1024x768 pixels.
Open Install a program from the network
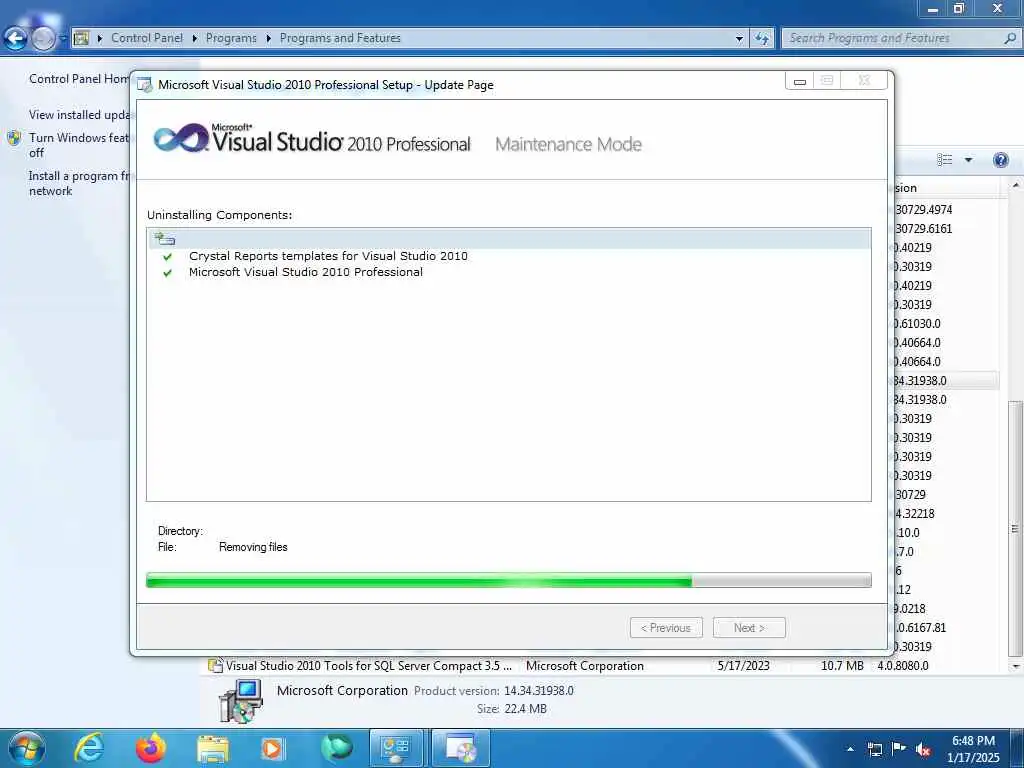coord(79,184)
